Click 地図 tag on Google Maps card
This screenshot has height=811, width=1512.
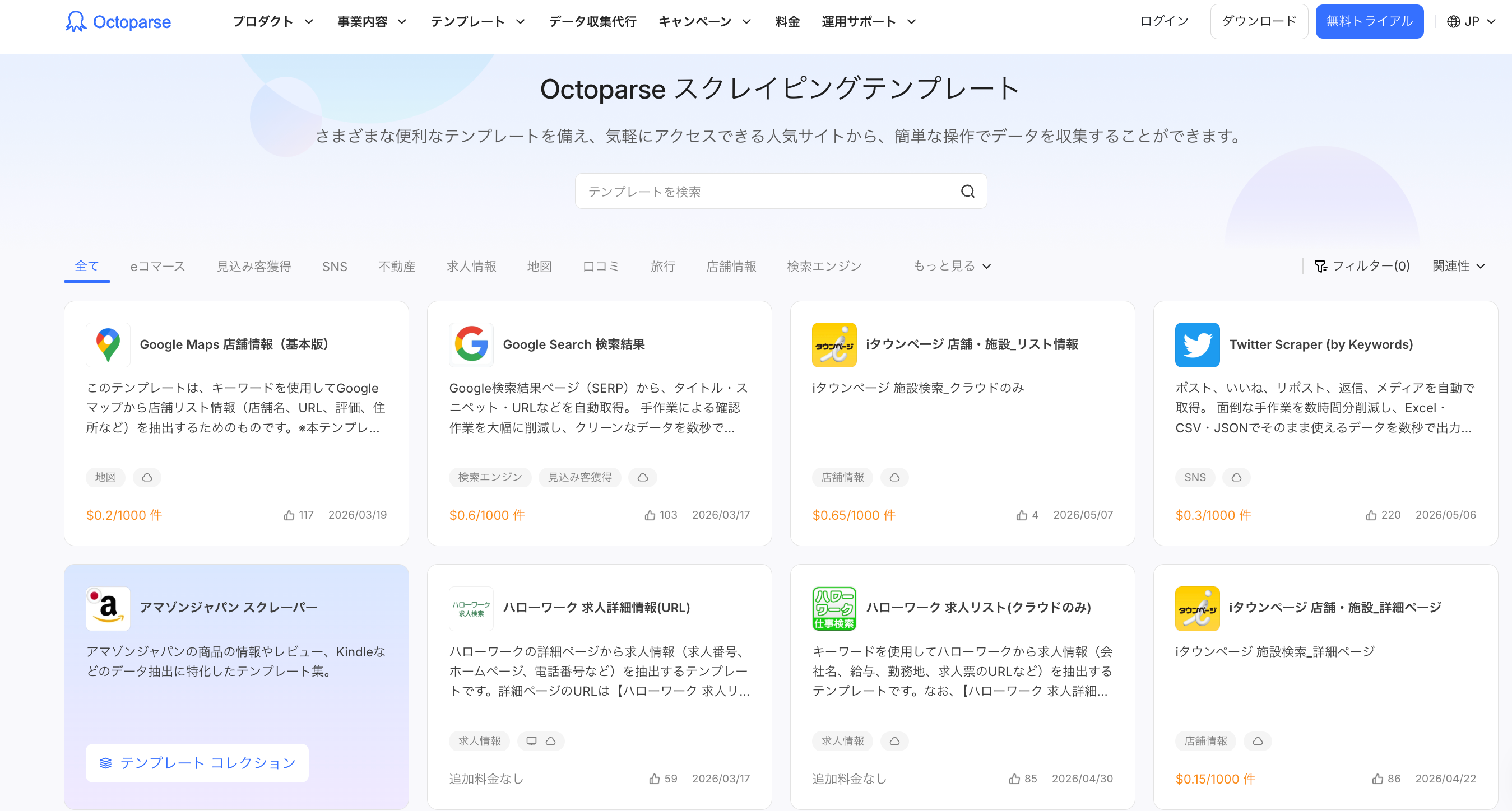coord(106,477)
